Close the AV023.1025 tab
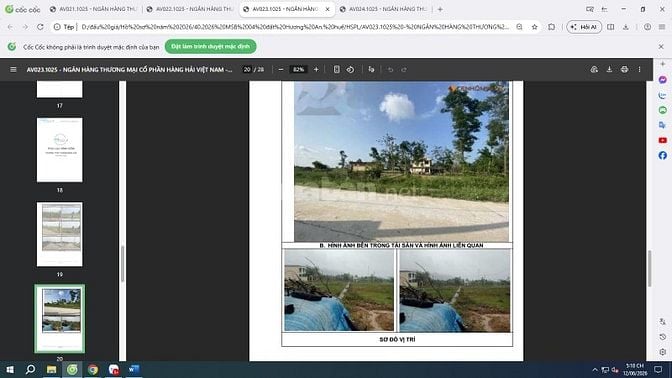 327,9
